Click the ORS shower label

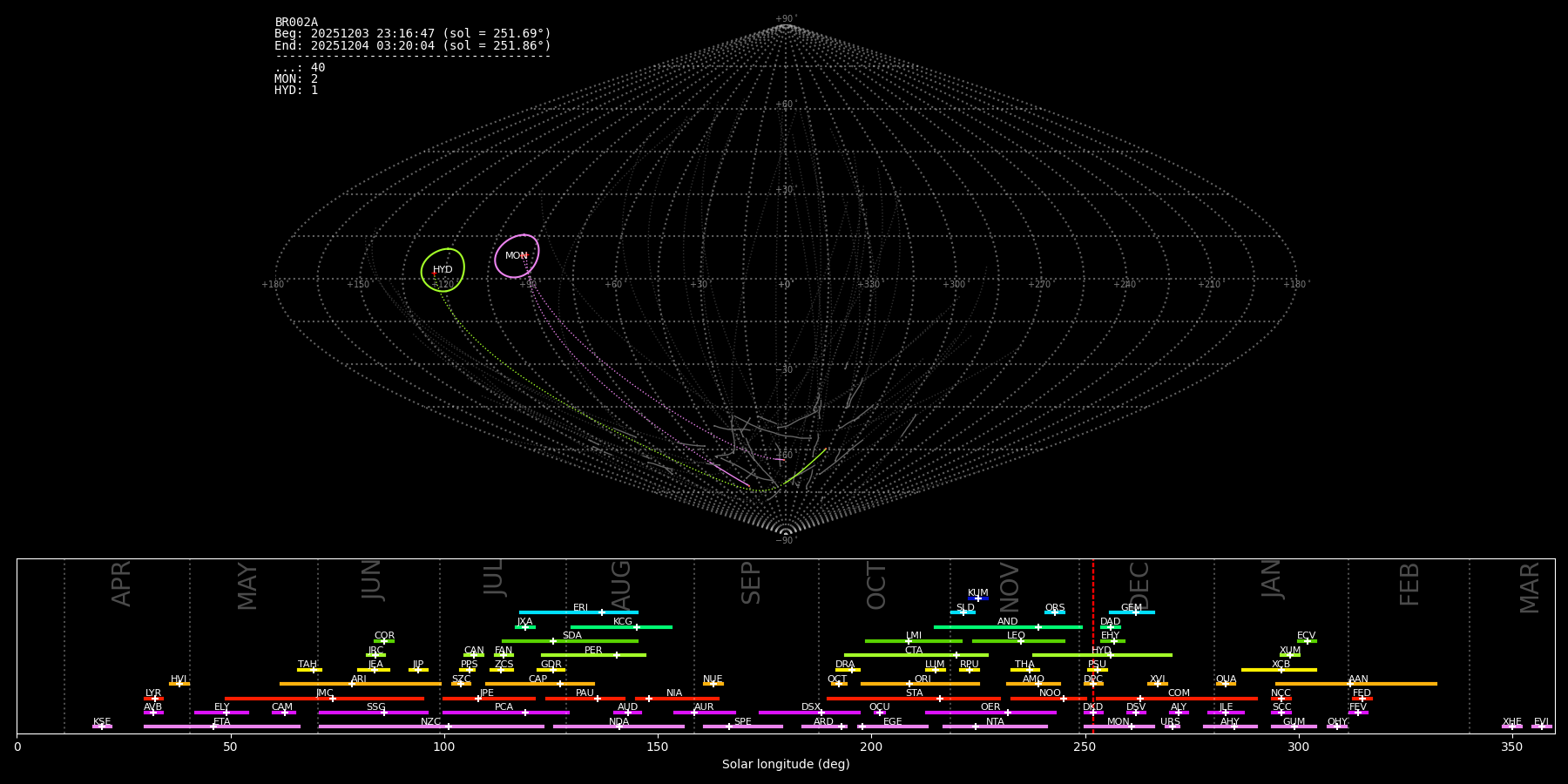pos(1055,608)
